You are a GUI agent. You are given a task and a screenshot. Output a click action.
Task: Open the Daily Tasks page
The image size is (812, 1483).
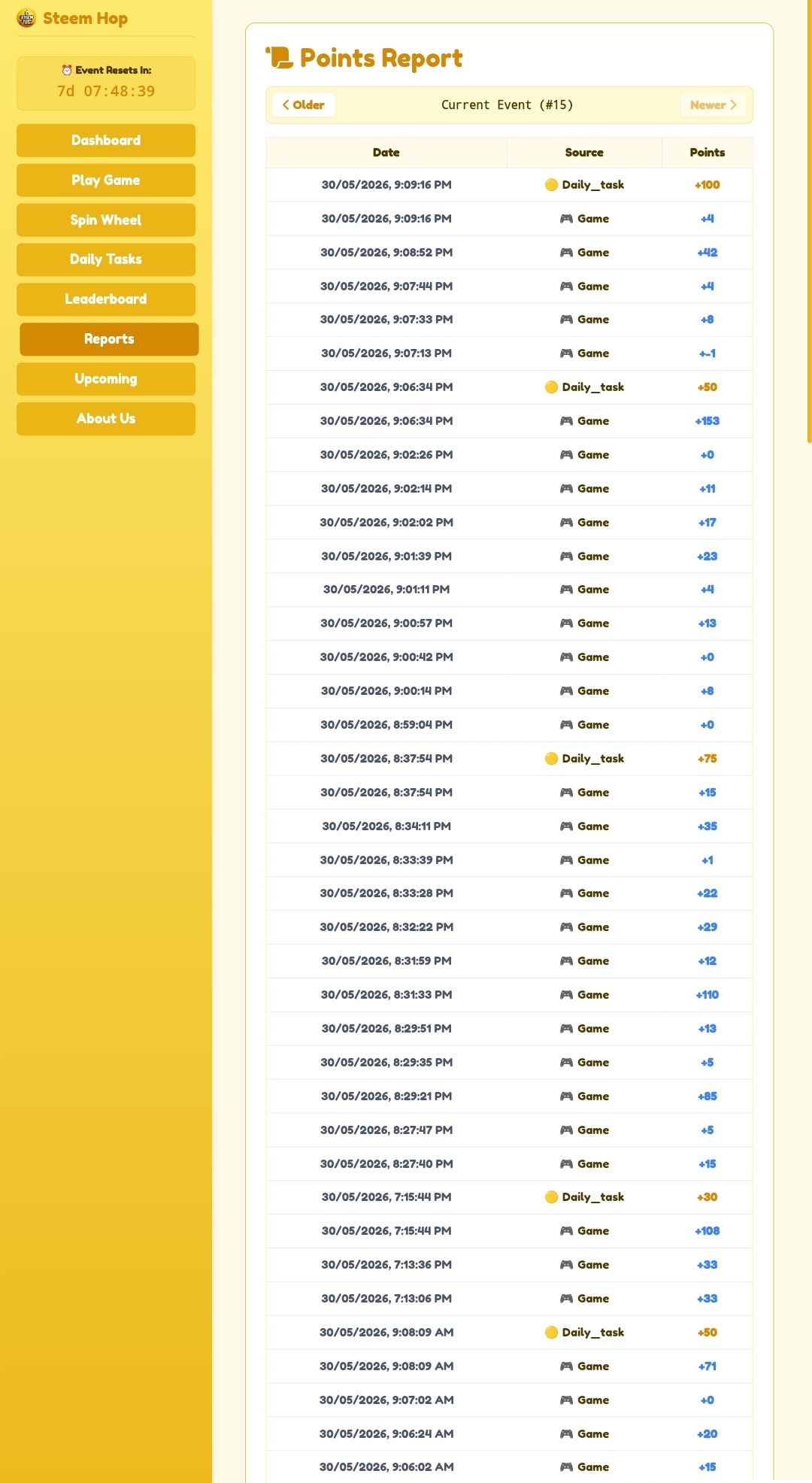[106, 259]
